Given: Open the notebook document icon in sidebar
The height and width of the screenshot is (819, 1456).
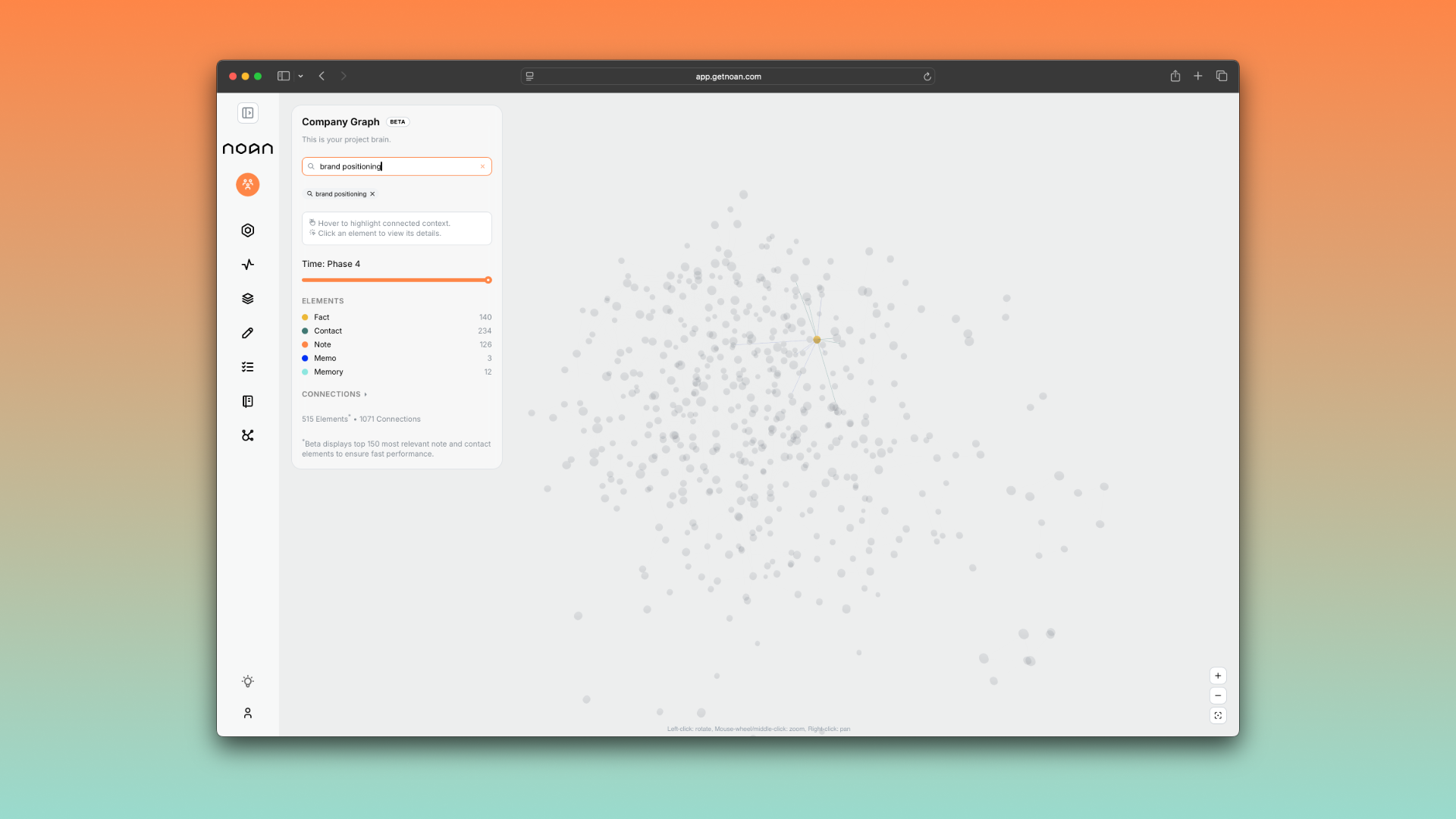Looking at the screenshot, I should 247,401.
